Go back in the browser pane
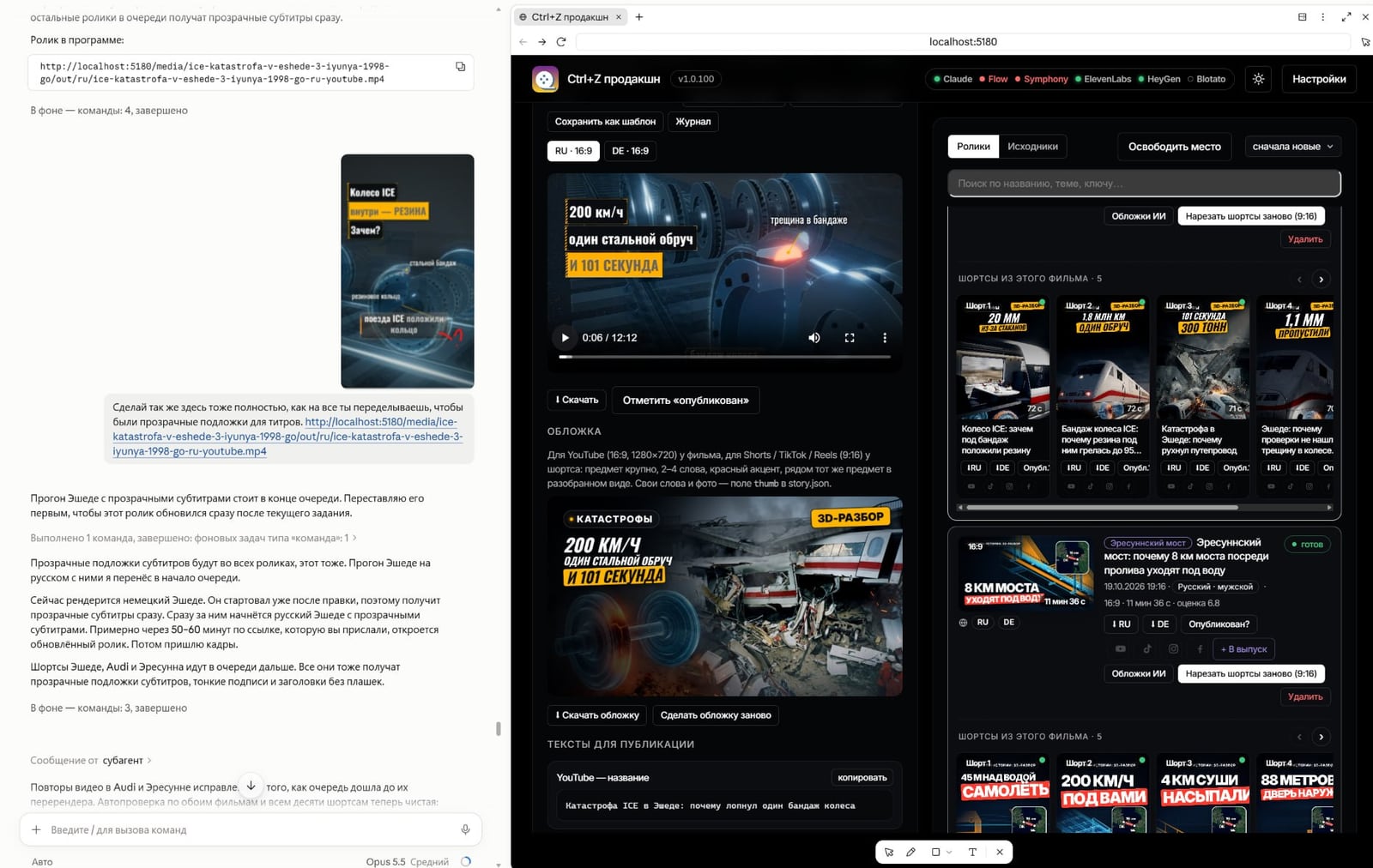 (x=523, y=41)
